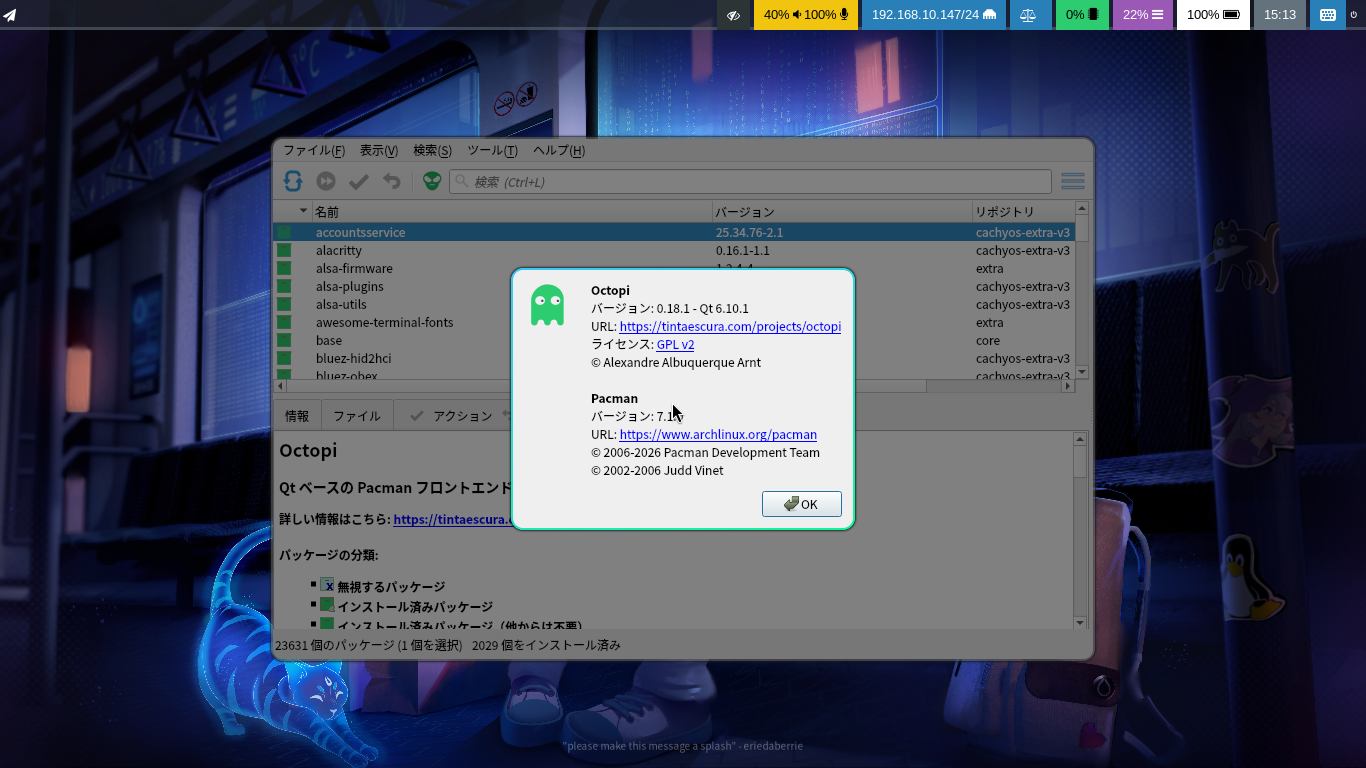Open the ファイル(F) menu
The height and width of the screenshot is (768, 1366).
[x=314, y=151]
